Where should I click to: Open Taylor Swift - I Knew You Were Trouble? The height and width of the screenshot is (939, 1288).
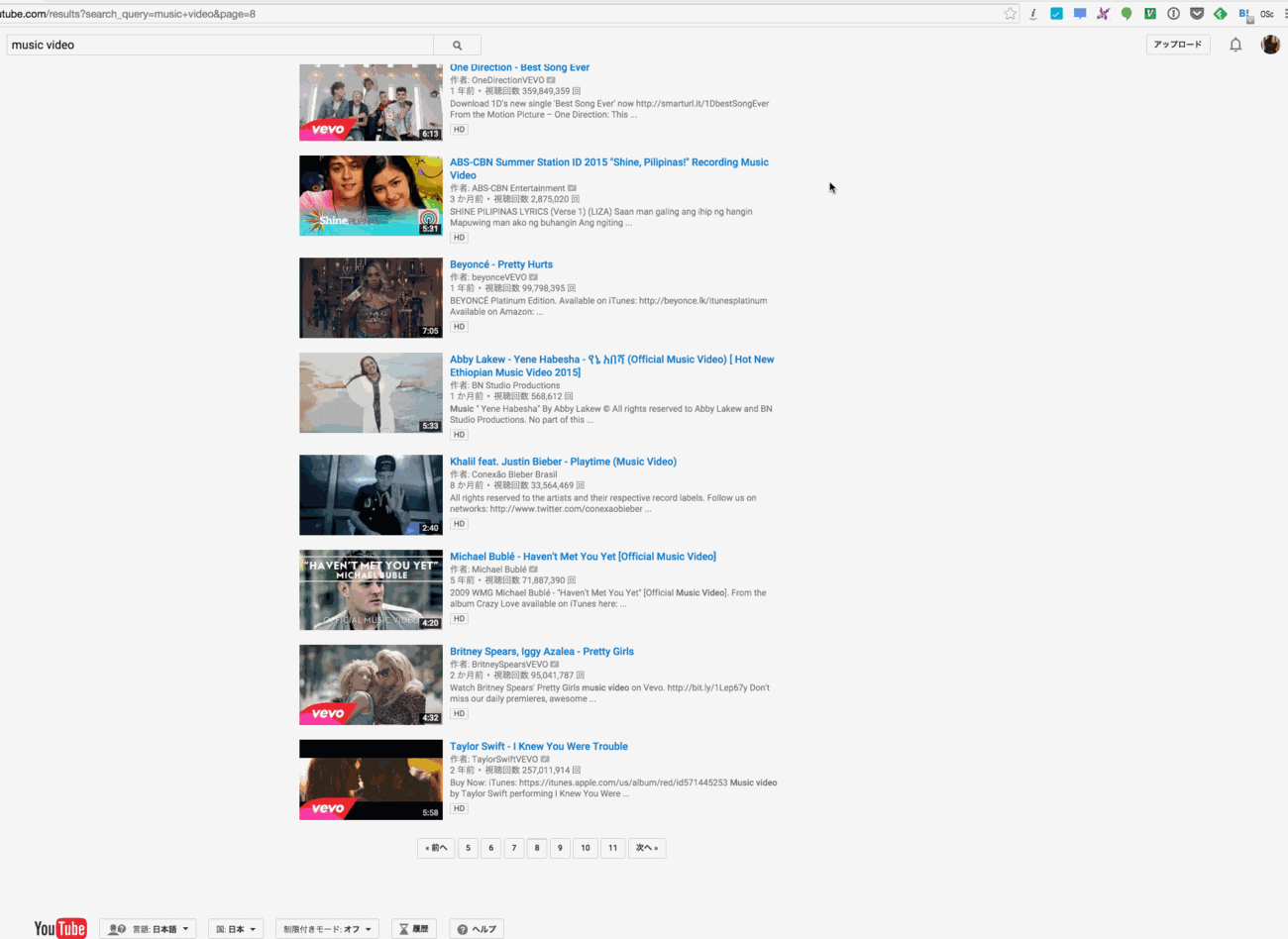point(538,747)
